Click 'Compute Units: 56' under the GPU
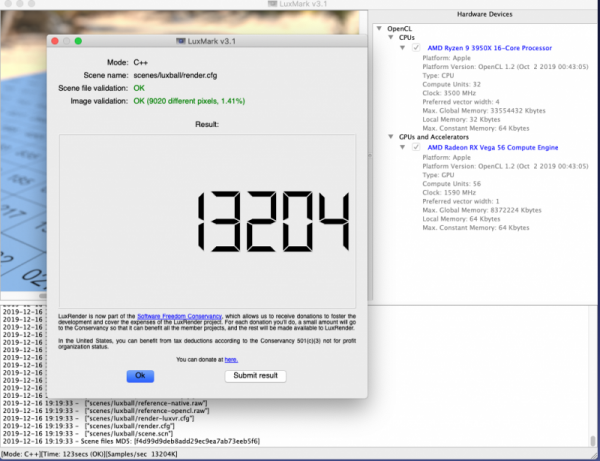The height and width of the screenshot is (461, 600). click(452, 184)
